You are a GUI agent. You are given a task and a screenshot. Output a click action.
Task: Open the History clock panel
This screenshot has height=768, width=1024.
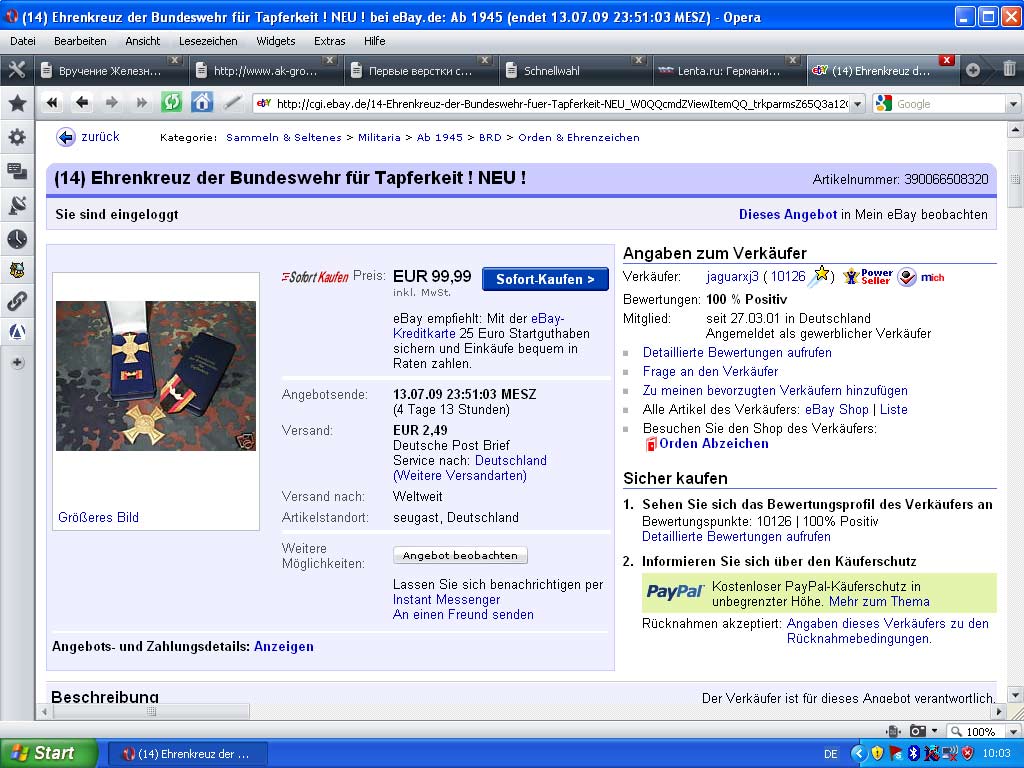pyautogui.click(x=17, y=239)
